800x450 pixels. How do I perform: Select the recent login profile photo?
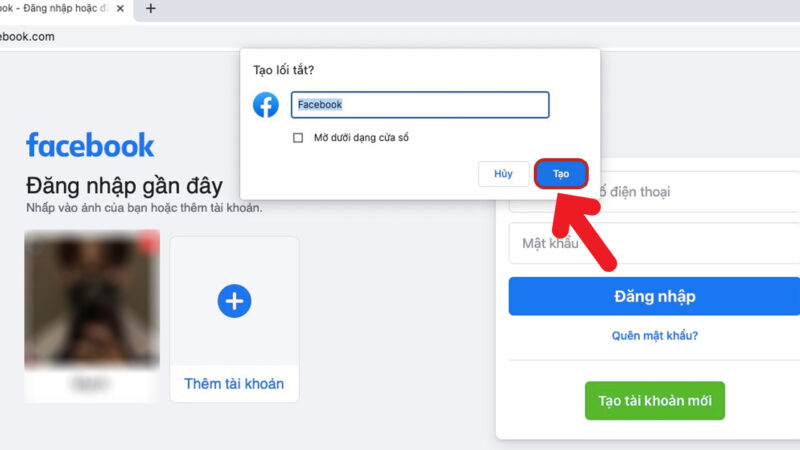click(x=92, y=298)
